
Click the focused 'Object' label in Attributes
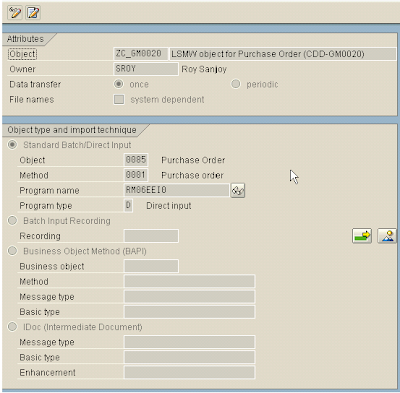[22, 54]
